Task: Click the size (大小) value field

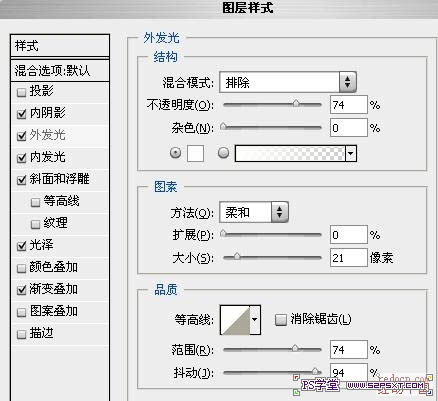Action: pos(349,257)
